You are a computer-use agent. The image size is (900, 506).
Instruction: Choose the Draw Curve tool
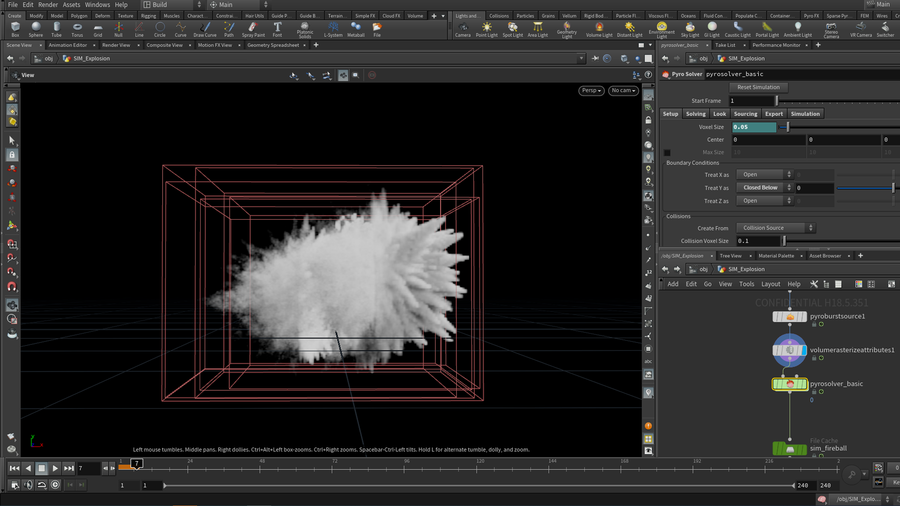(205, 29)
